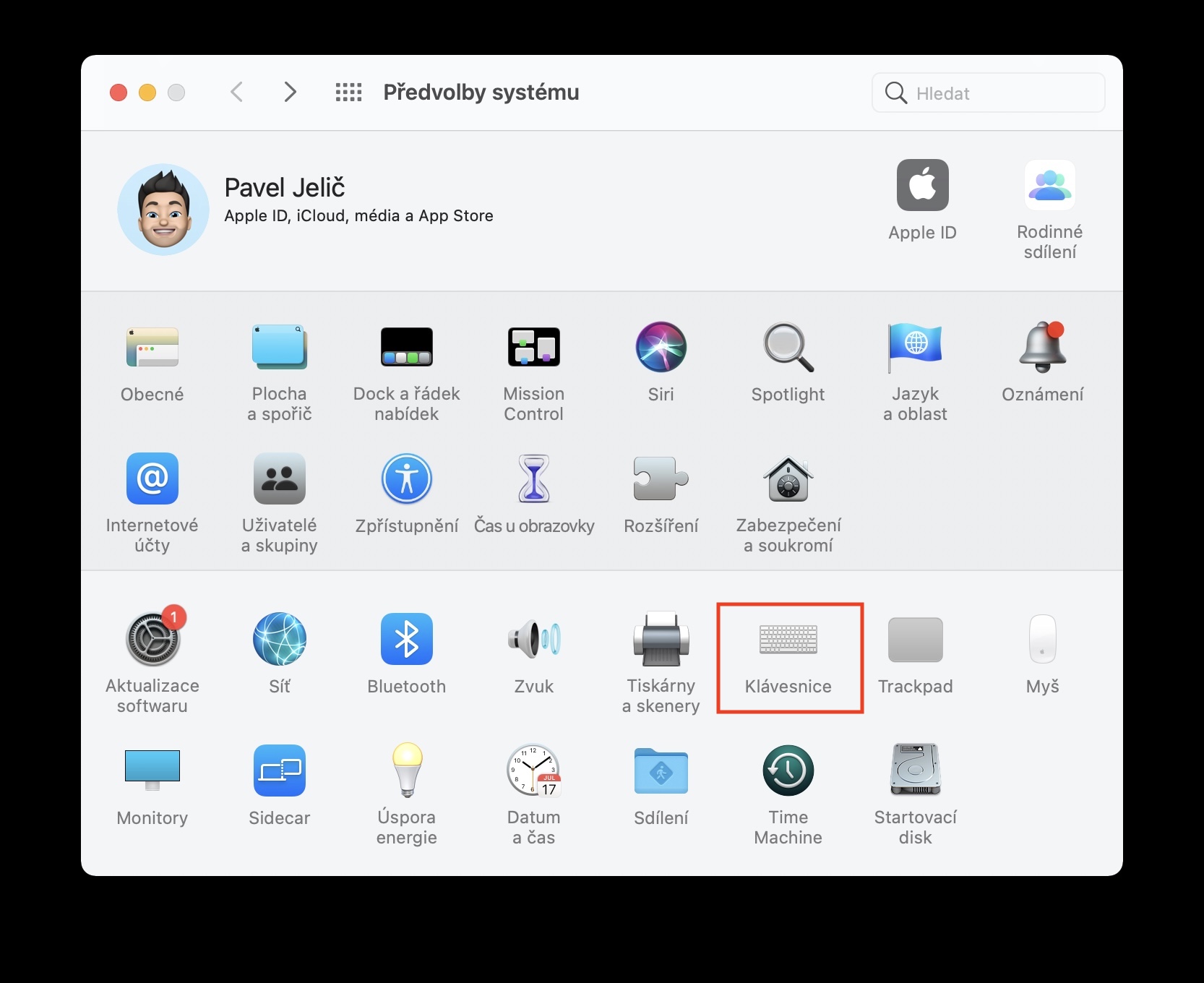Image resolution: width=1204 pixels, height=983 pixels.
Task: Close the Předvolby systému window
Action: (119, 93)
